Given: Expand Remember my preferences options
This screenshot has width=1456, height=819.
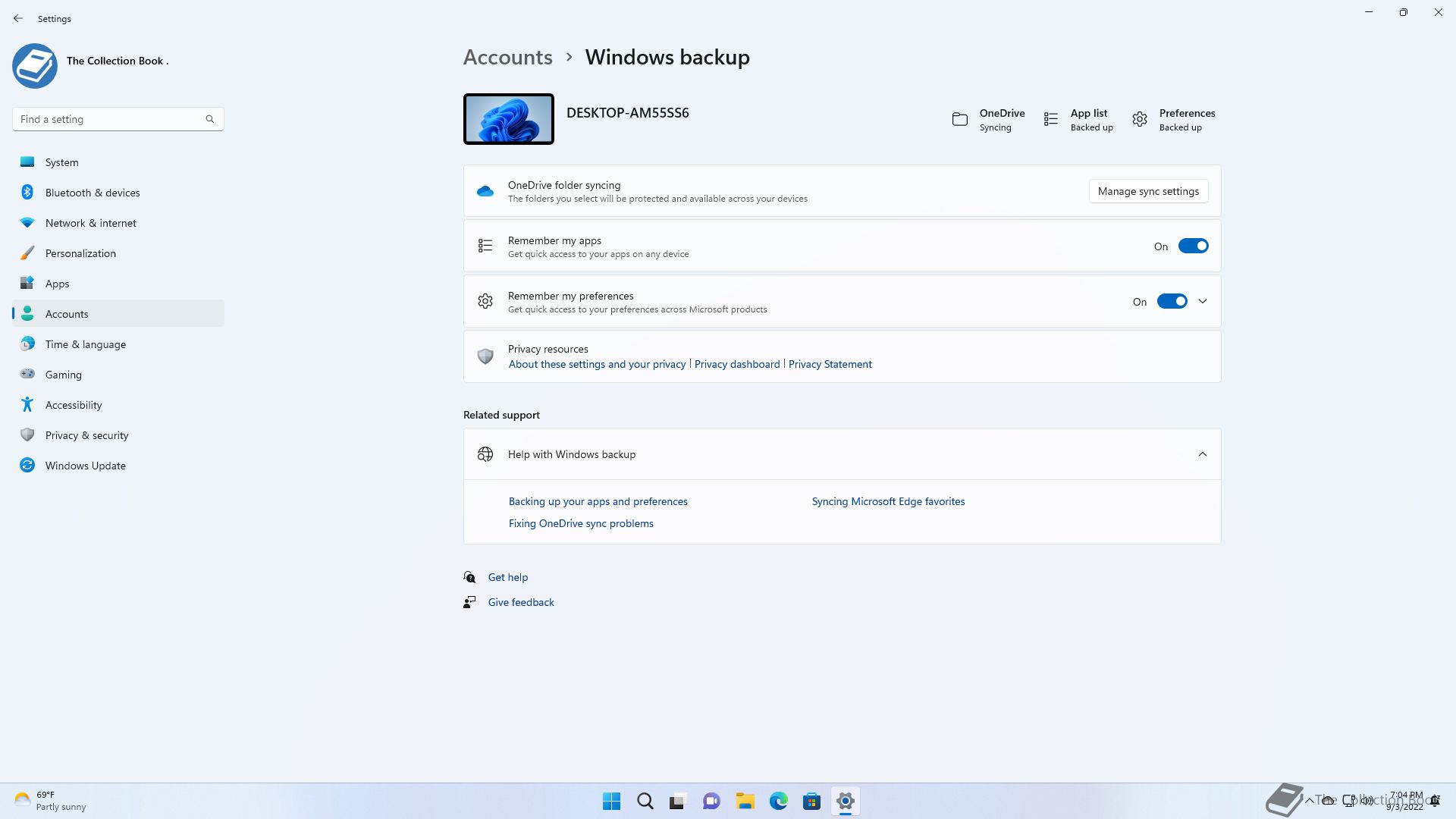Looking at the screenshot, I should (x=1203, y=301).
